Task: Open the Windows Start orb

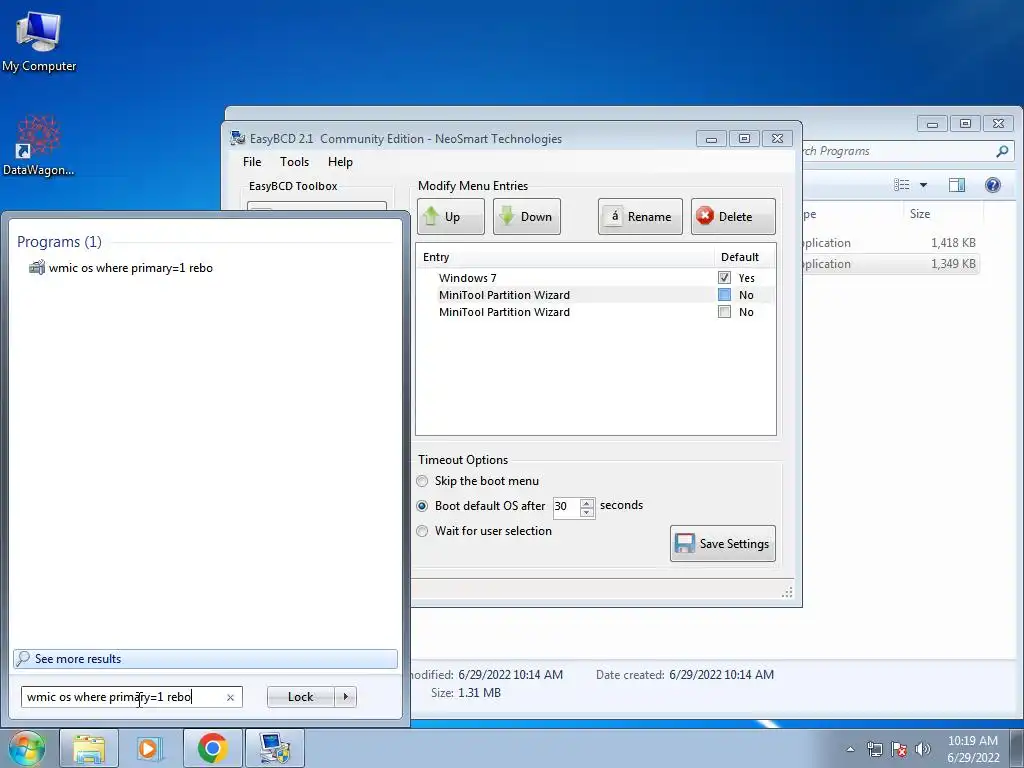Action: click(x=26, y=748)
